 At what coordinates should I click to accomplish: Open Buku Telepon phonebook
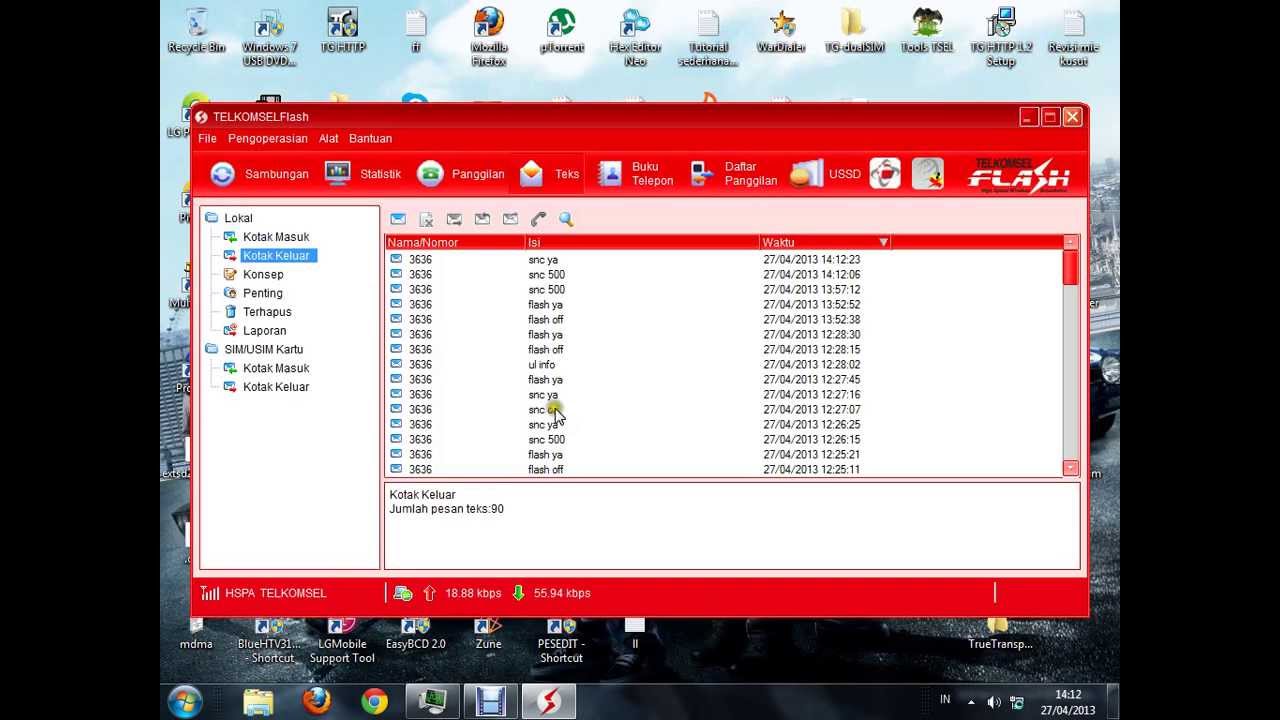(636, 174)
